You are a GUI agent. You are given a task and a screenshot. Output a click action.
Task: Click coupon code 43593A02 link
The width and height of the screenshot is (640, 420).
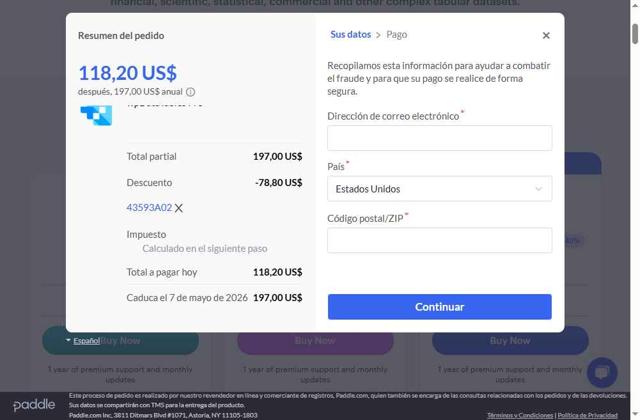tap(149, 208)
